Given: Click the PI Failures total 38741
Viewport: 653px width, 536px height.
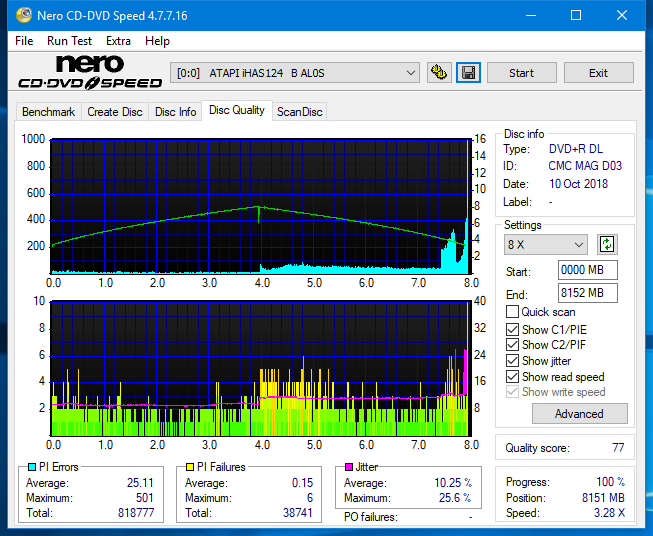Looking at the screenshot, I should click(298, 512).
